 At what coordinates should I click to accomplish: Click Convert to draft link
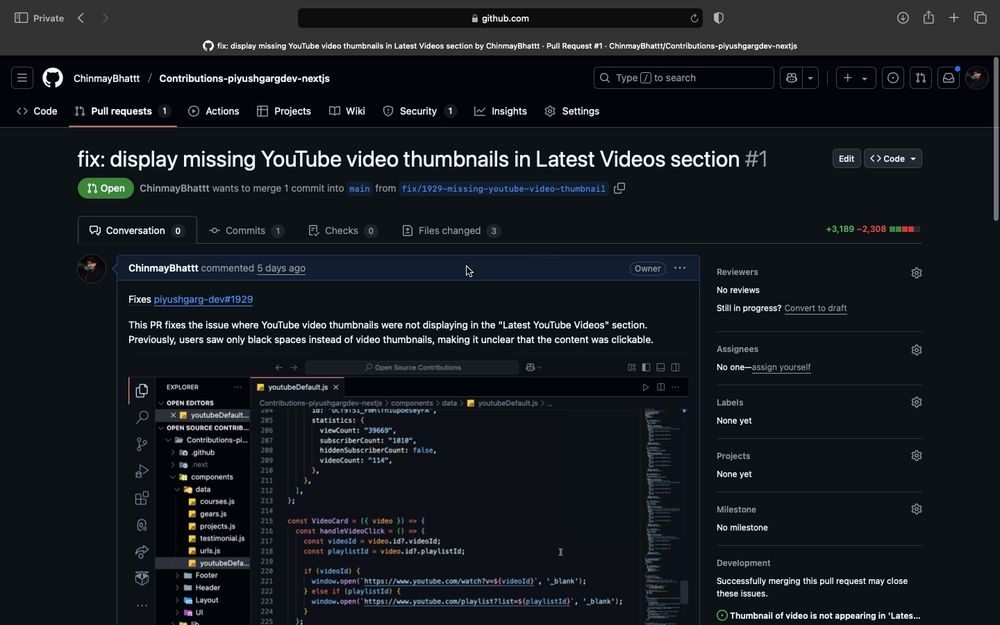(x=815, y=308)
